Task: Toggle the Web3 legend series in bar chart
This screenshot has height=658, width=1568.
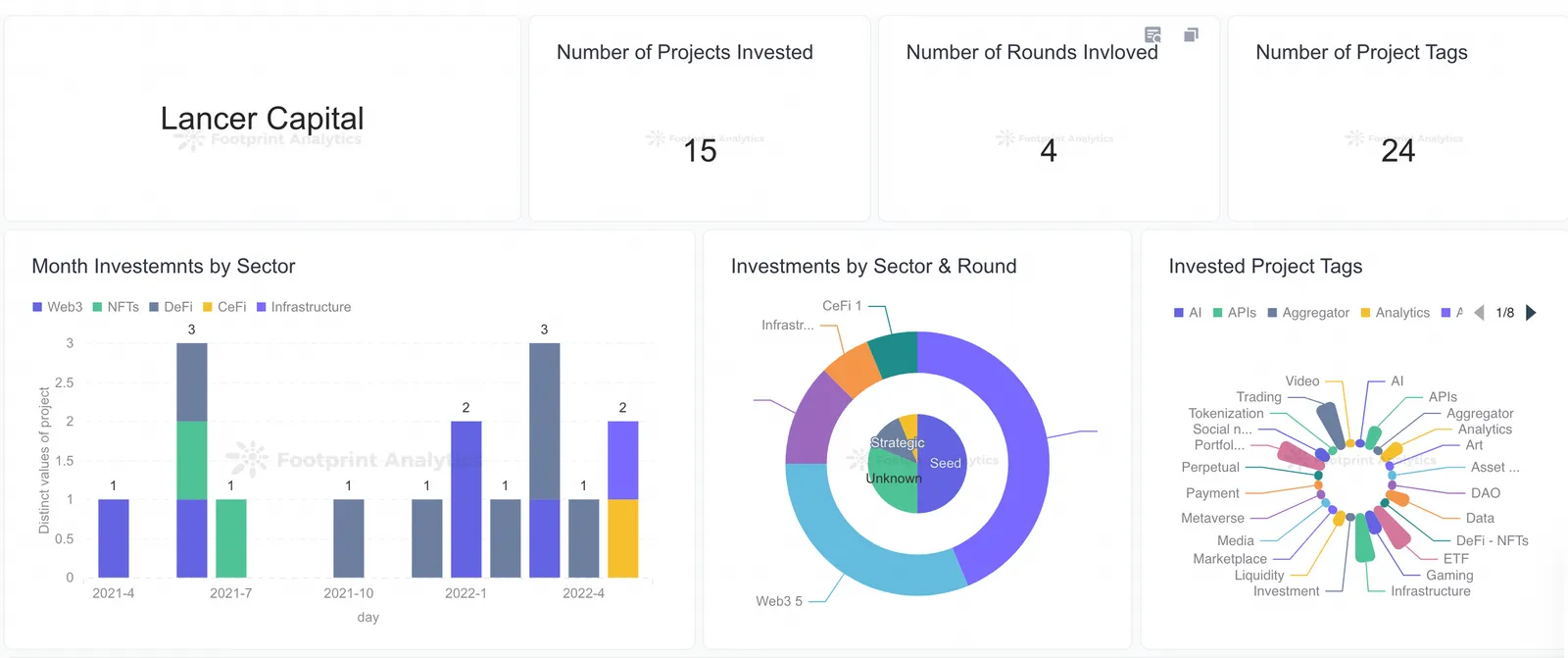Action: pyautogui.click(x=58, y=307)
